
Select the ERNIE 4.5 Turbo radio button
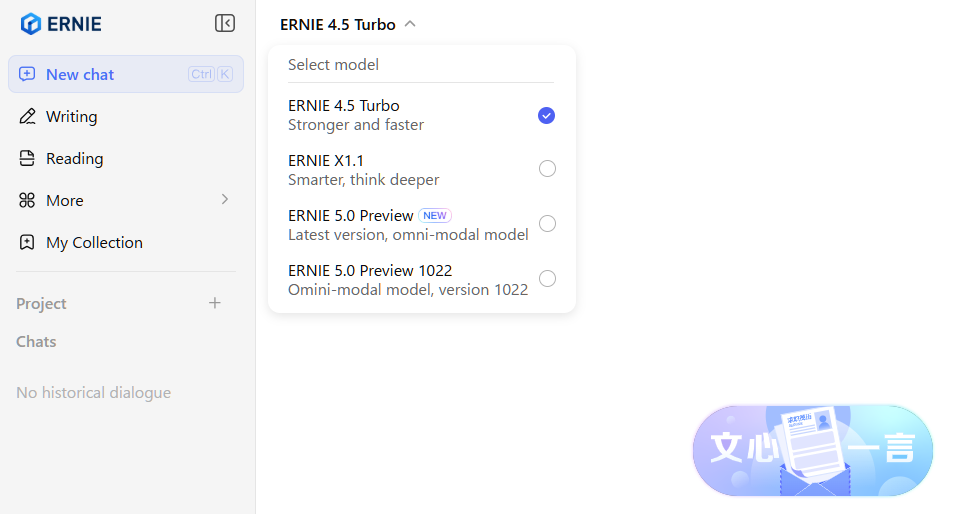point(546,115)
